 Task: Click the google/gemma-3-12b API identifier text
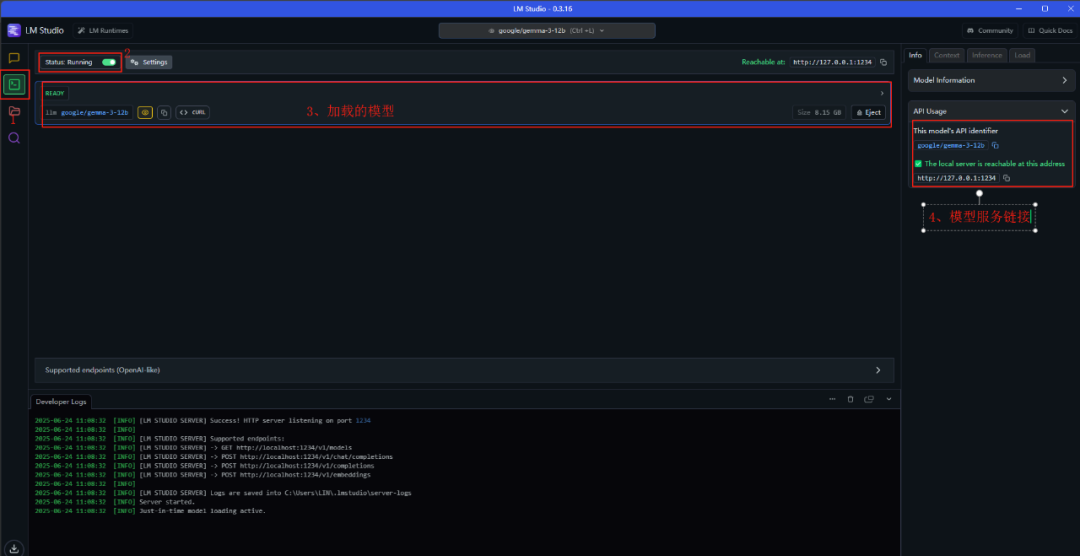[951, 145]
